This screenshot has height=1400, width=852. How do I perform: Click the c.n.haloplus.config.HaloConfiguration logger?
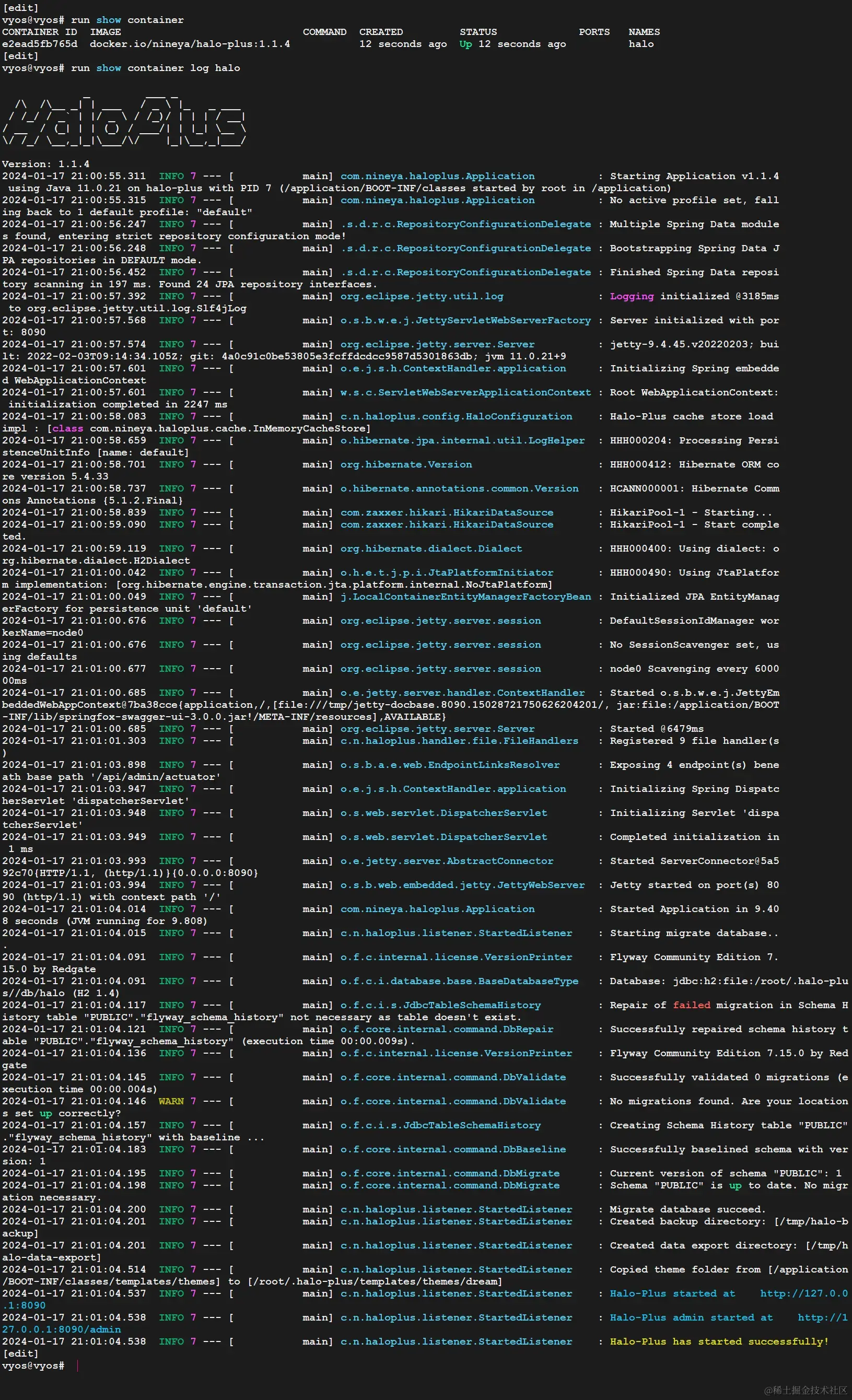(x=456, y=416)
